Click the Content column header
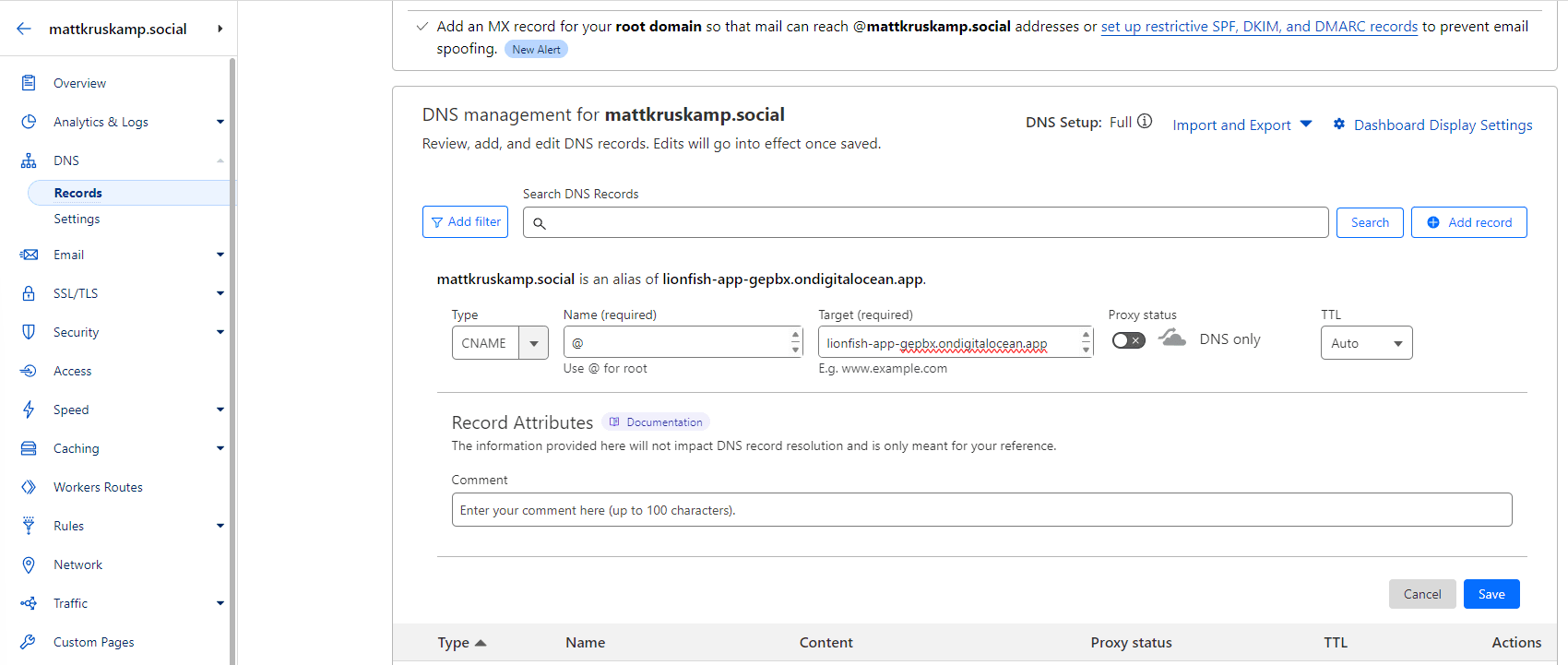This screenshot has height=665, width=1568. pyautogui.click(x=826, y=643)
